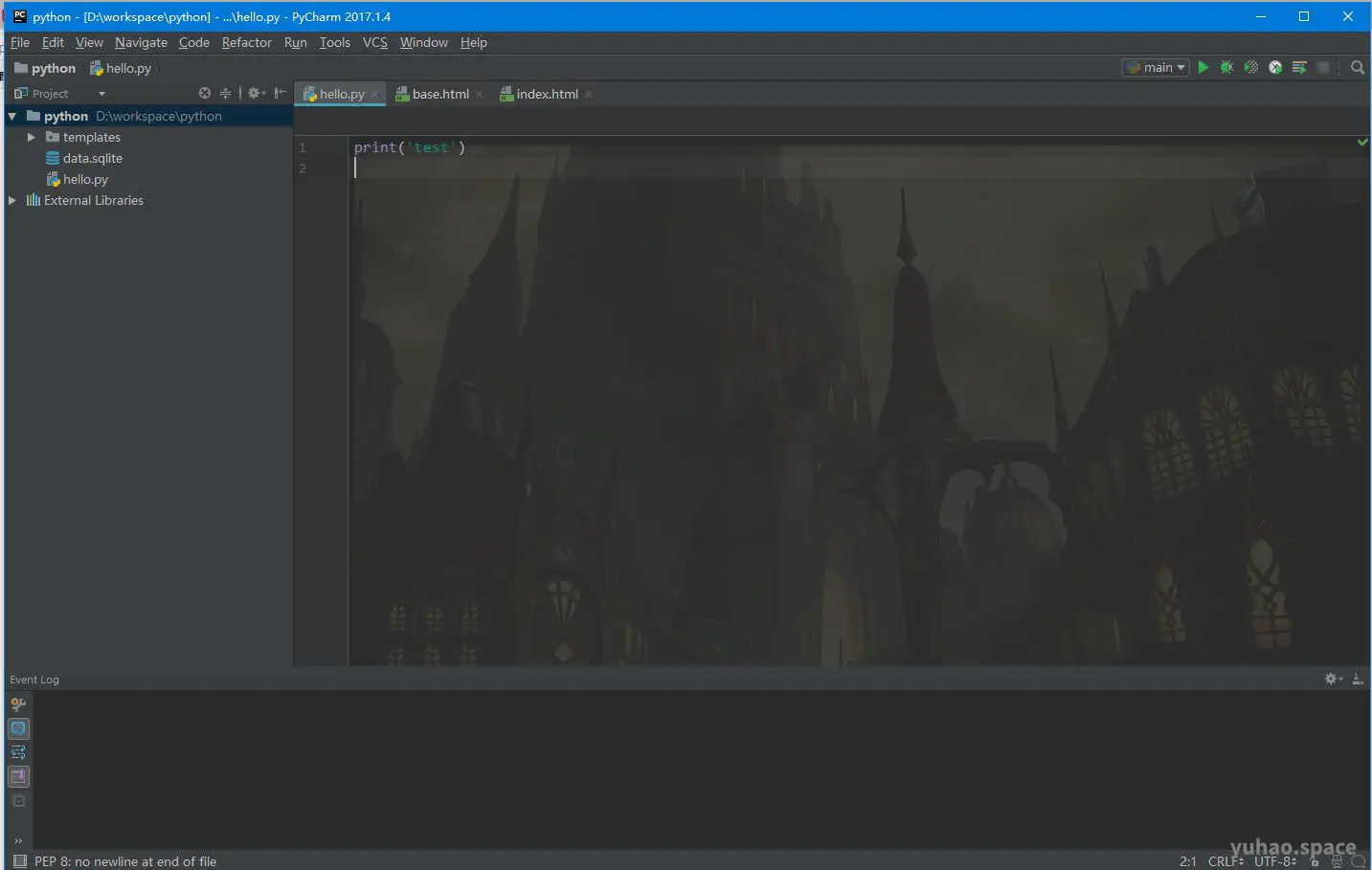Open the CRLF line ending selector

tap(1226, 861)
